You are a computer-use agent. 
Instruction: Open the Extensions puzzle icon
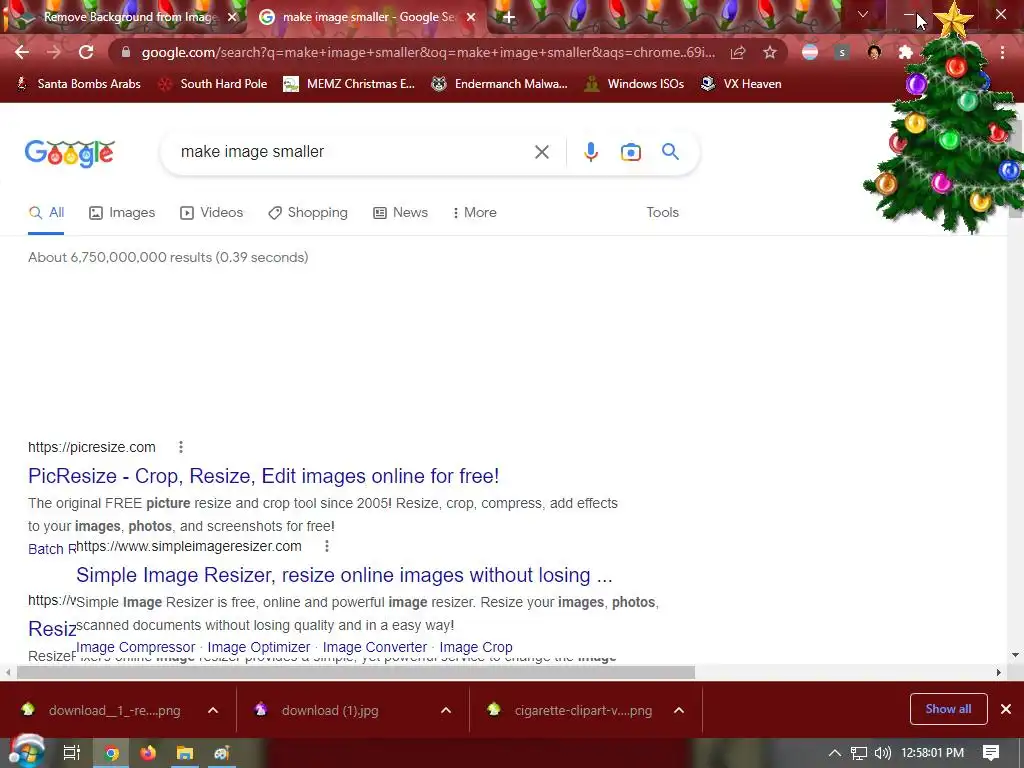(x=905, y=52)
